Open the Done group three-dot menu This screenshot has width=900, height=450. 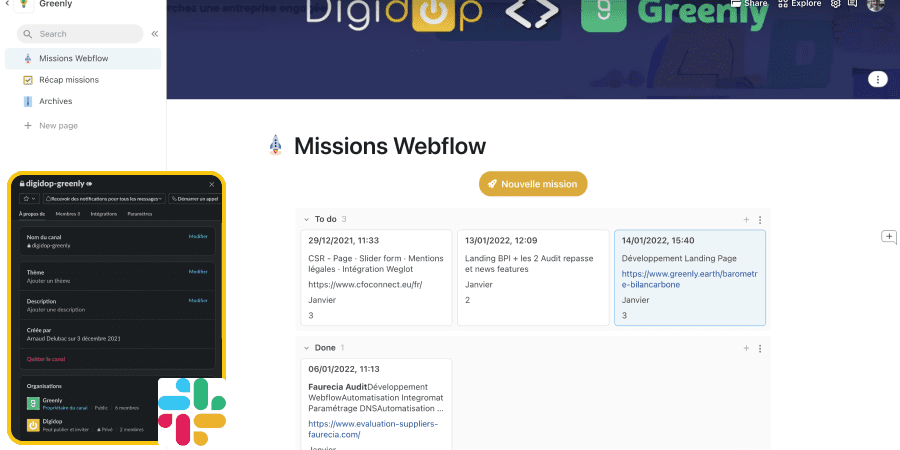[760, 348]
